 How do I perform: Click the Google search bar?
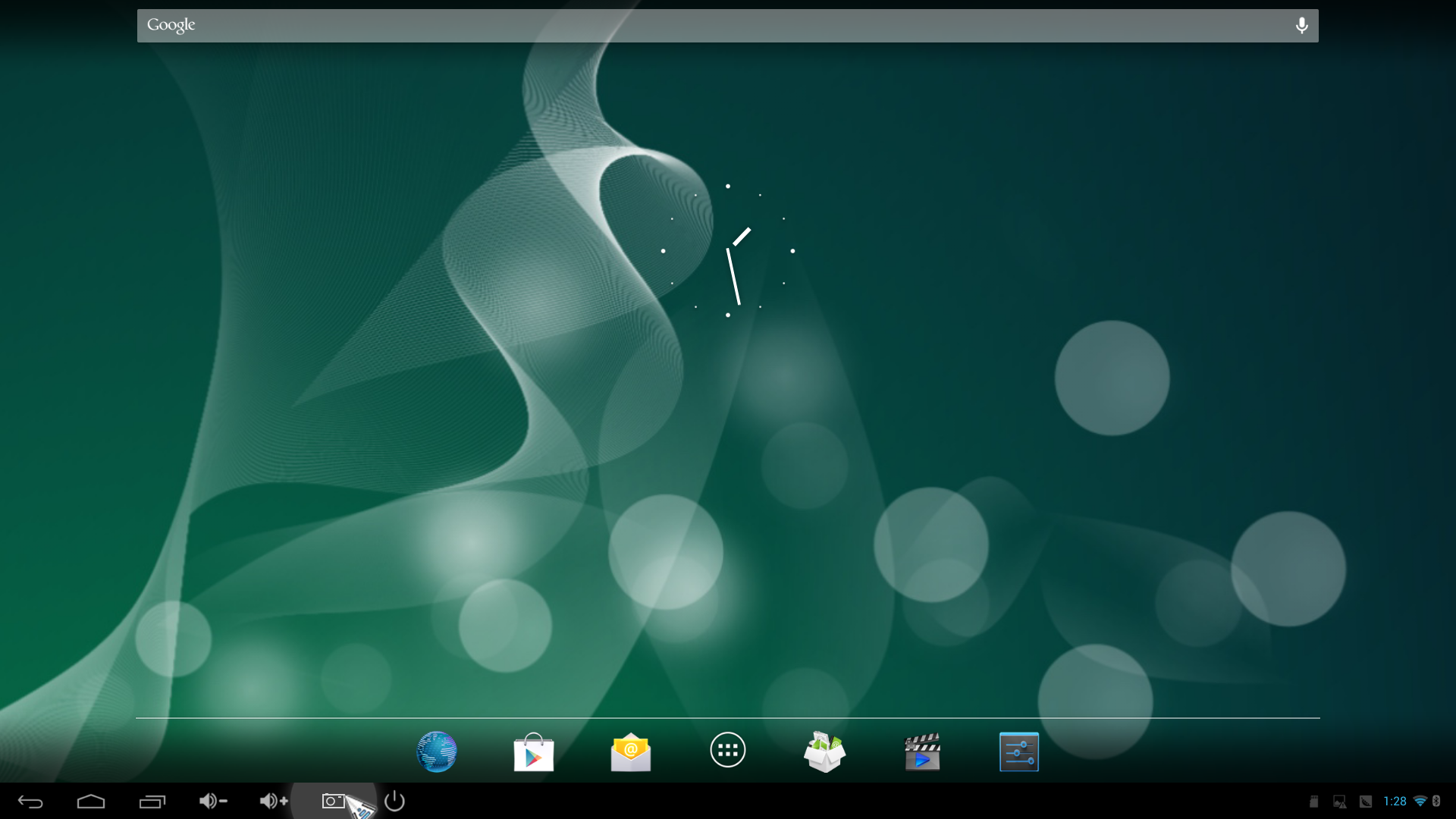coord(728,26)
